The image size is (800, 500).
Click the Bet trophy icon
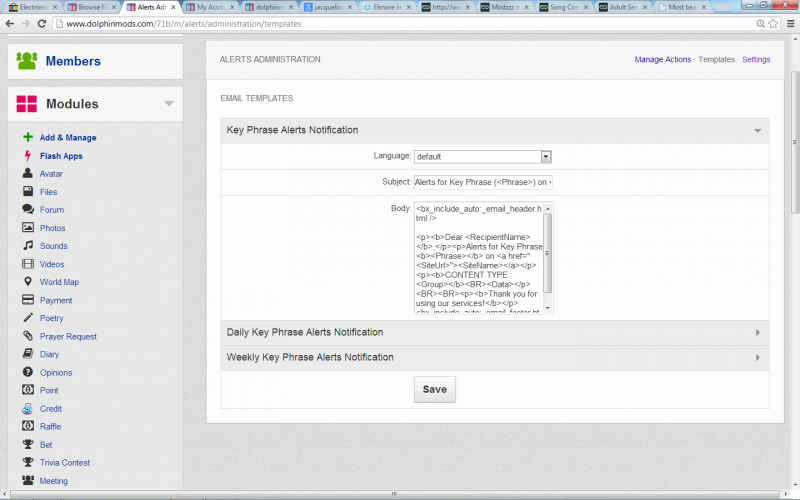tap(28, 444)
